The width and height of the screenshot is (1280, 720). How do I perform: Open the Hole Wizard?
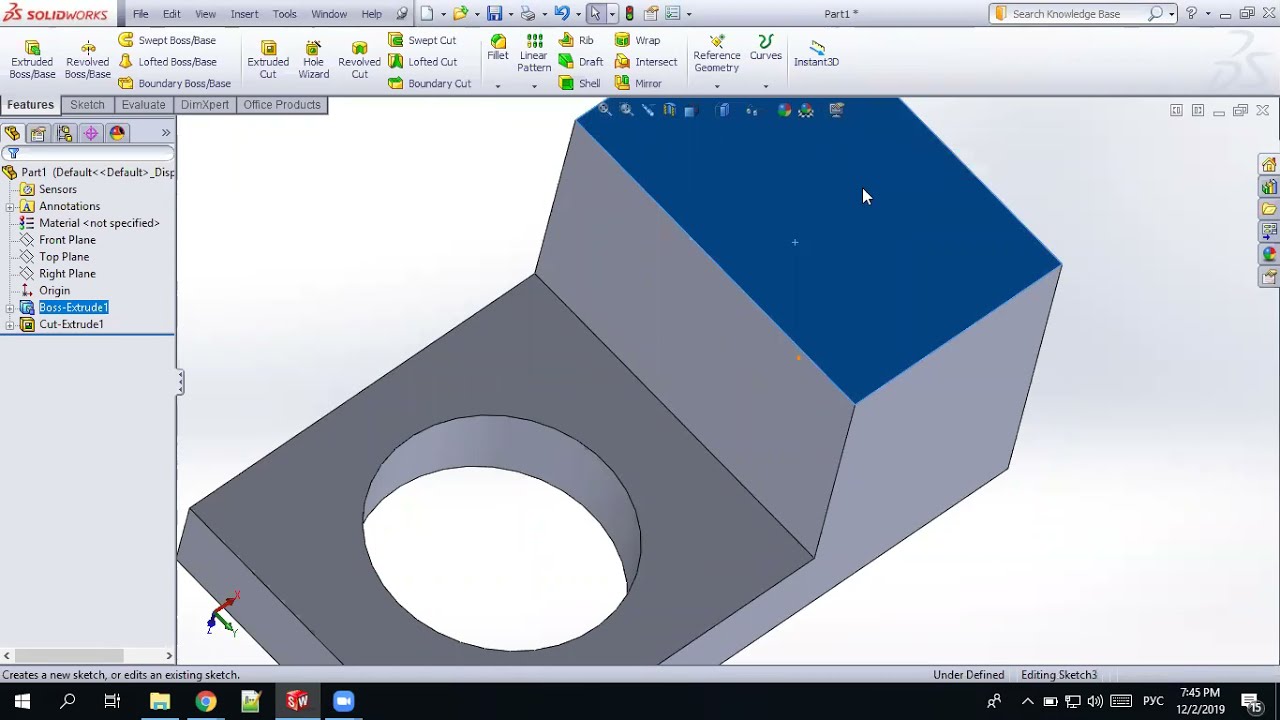[313, 60]
